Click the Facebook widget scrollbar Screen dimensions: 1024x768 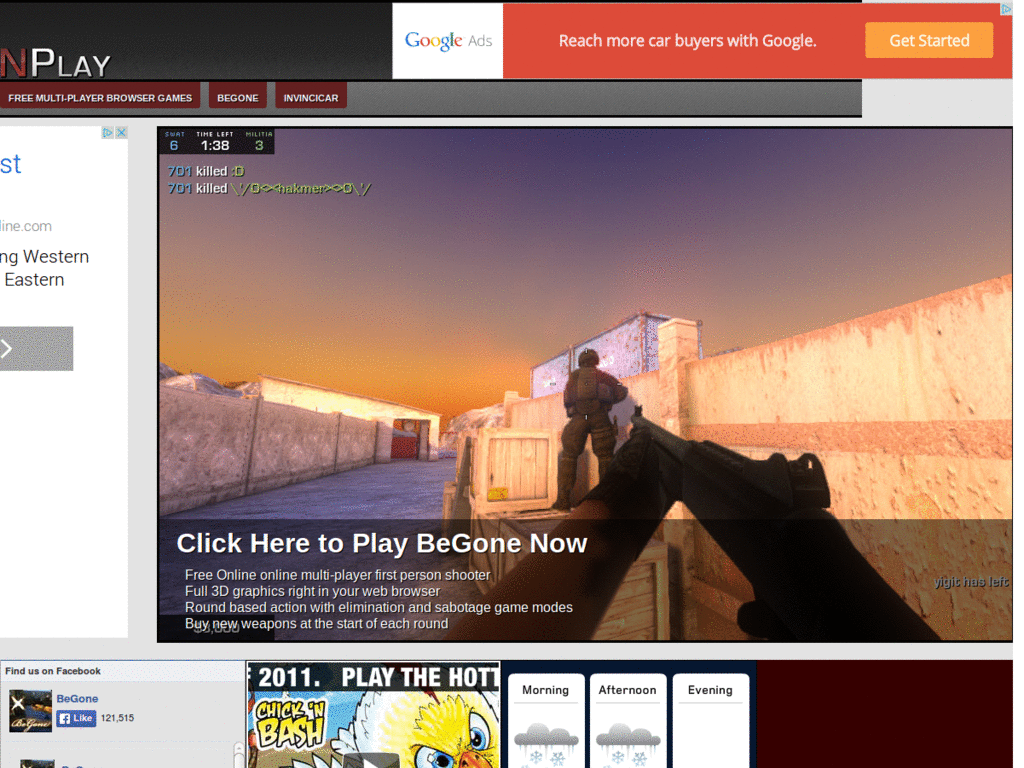[238, 754]
